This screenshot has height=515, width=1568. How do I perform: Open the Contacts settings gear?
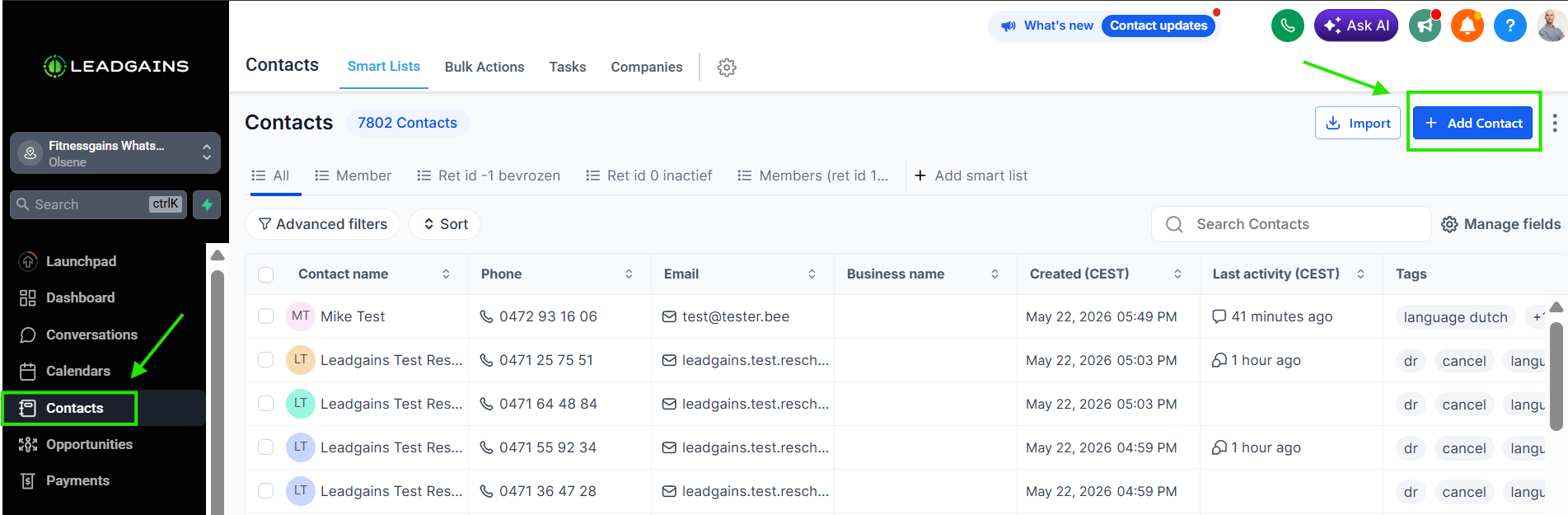click(x=727, y=68)
